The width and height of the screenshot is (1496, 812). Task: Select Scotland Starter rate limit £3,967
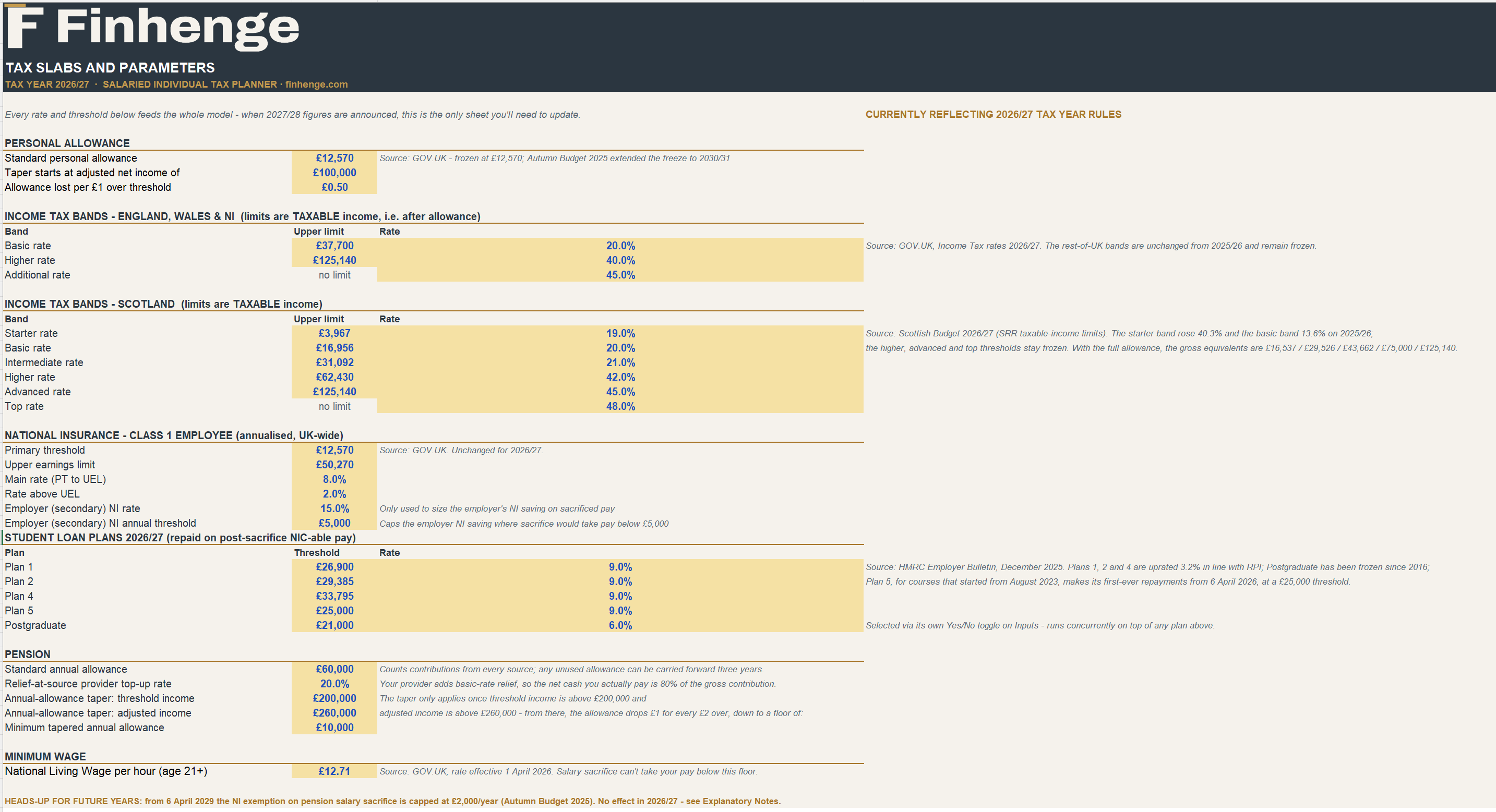[x=334, y=333]
